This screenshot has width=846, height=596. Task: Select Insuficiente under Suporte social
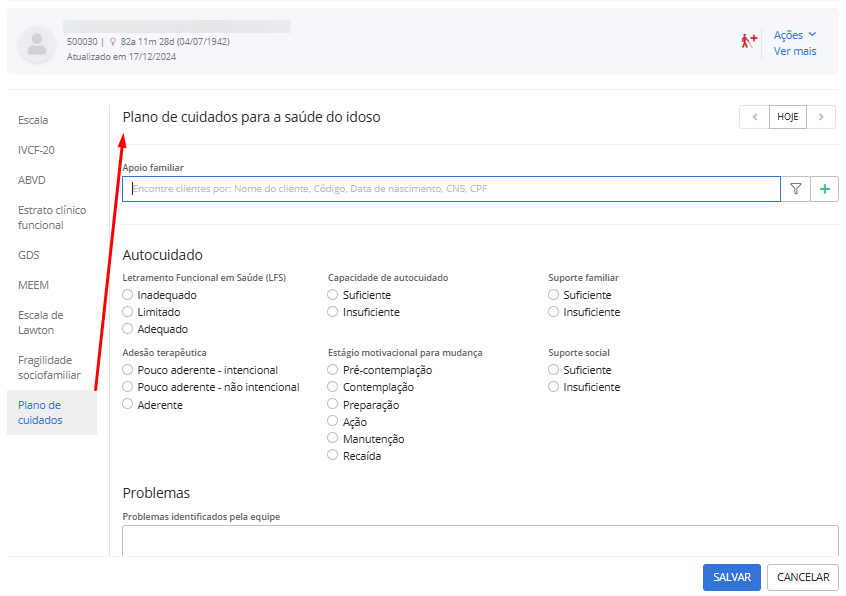click(553, 387)
